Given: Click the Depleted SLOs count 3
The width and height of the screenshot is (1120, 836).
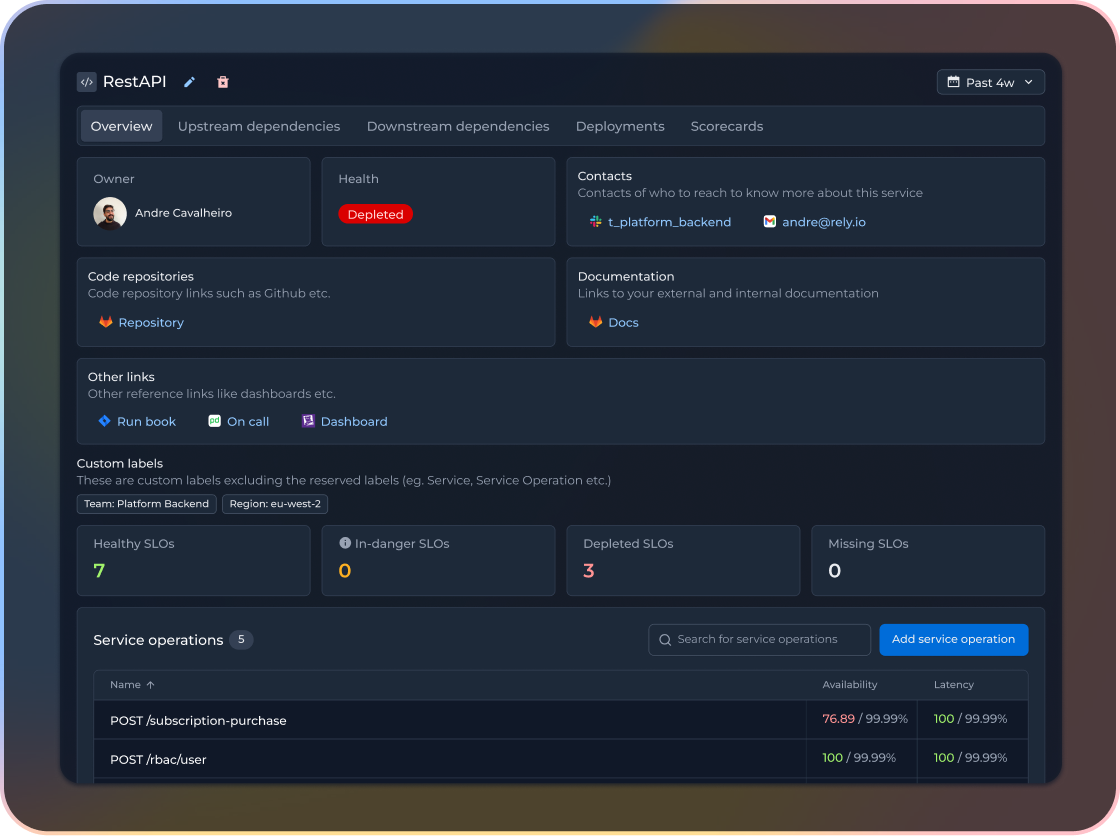Looking at the screenshot, I should click(589, 571).
